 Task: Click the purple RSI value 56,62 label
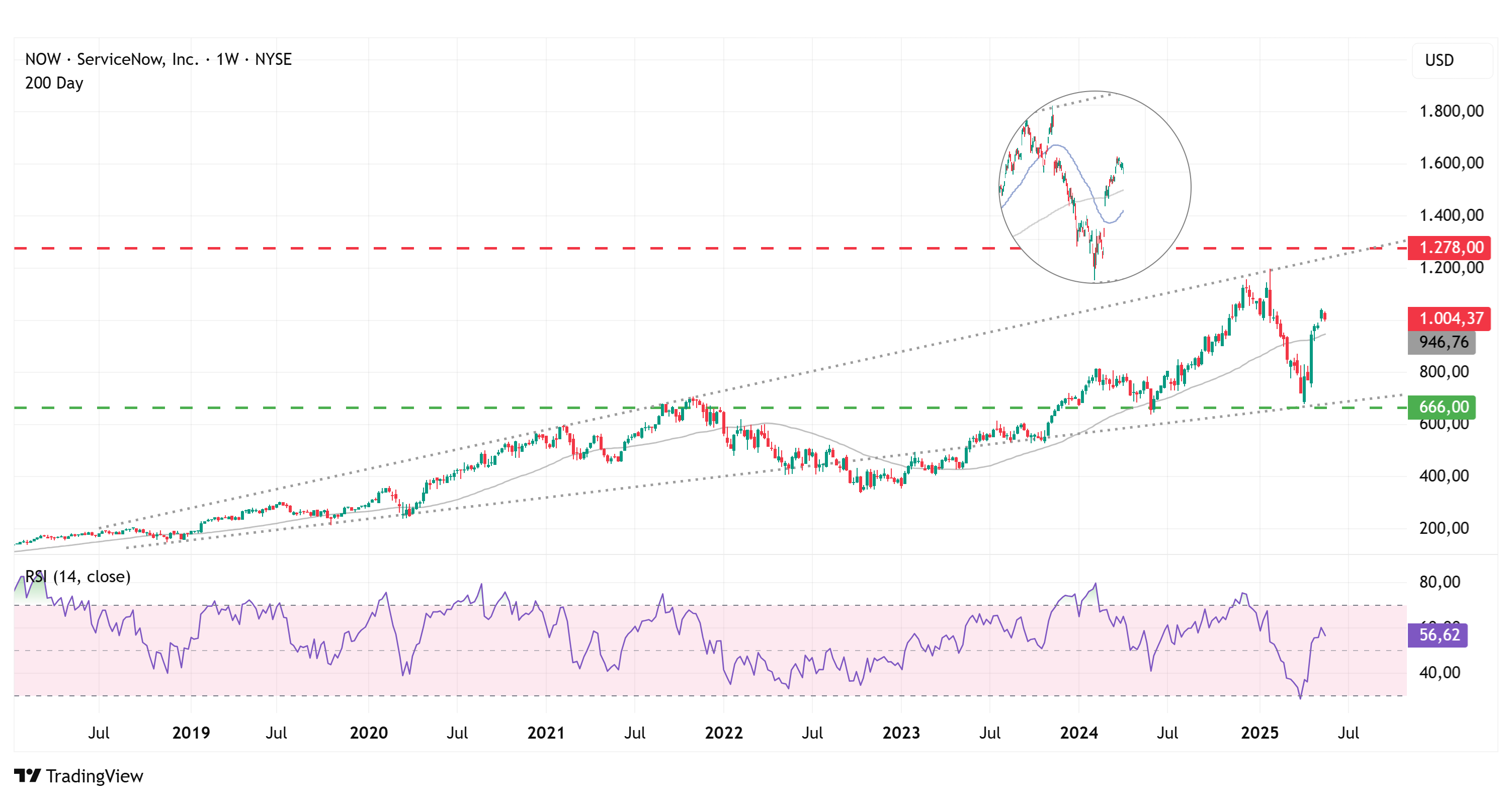(x=1438, y=634)
